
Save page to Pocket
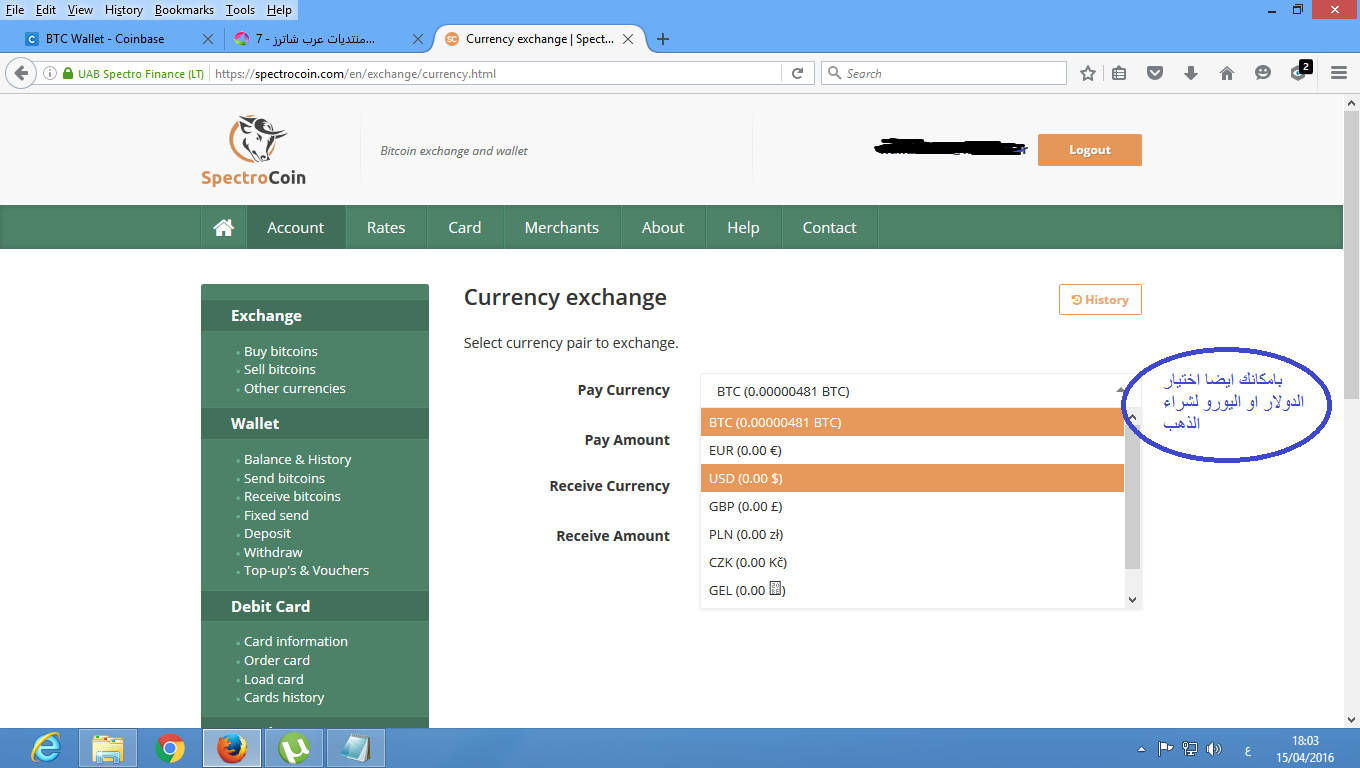coord(1155,73)
